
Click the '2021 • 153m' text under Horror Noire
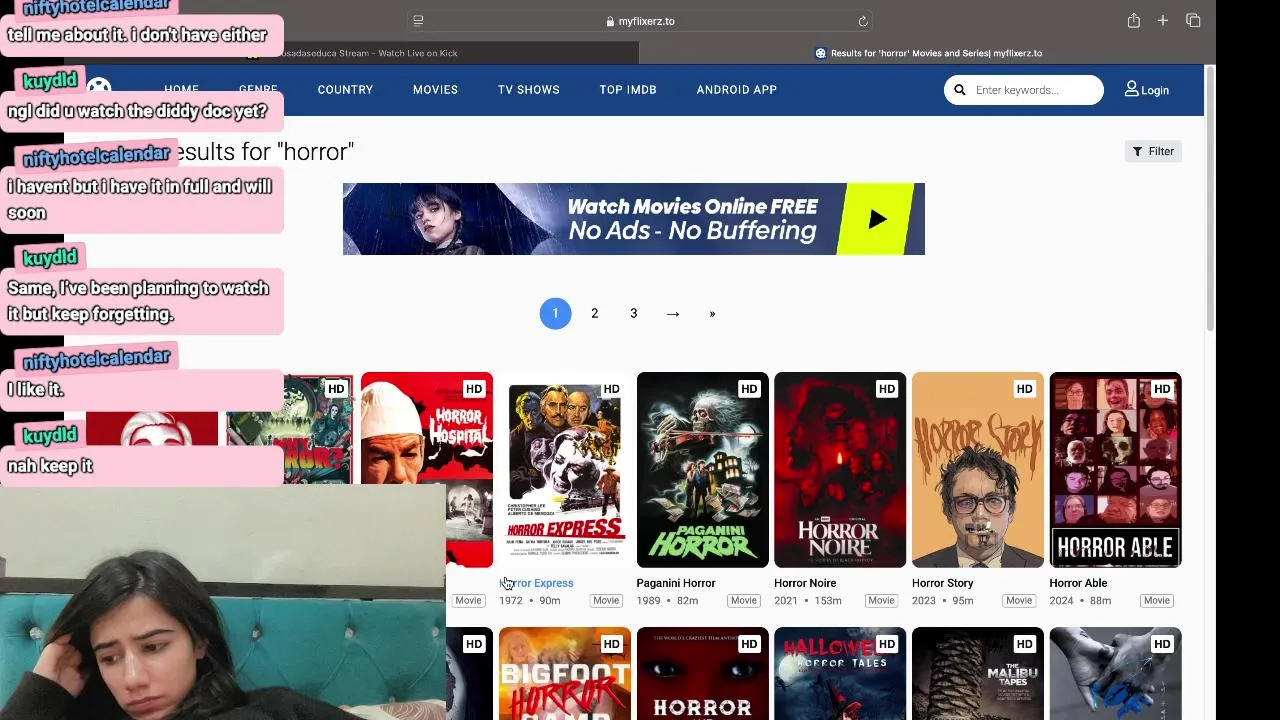tap(808, 601)
